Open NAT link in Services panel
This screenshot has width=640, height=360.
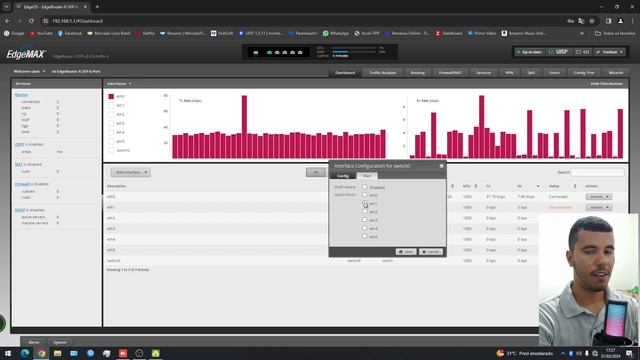tap(18, 164)
